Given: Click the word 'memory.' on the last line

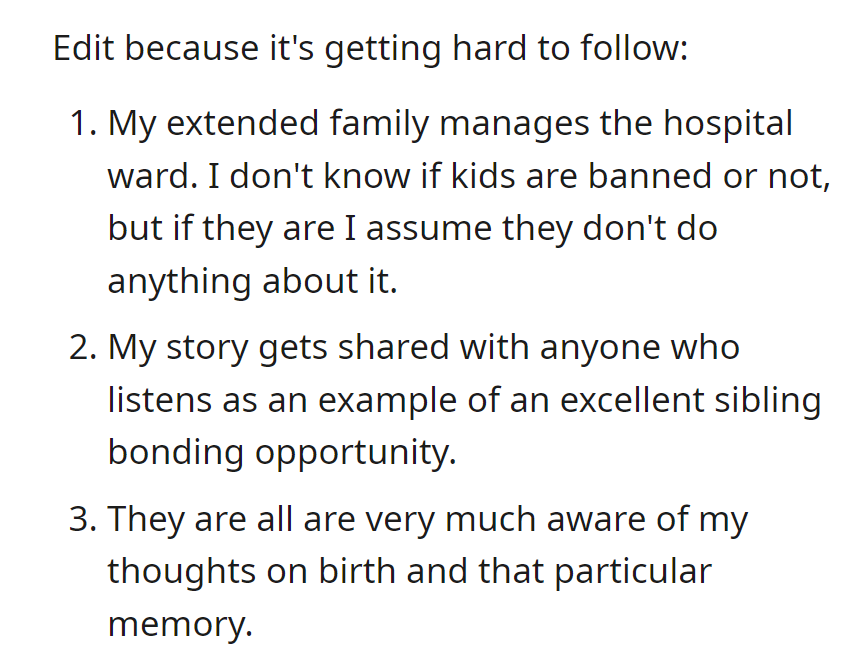Looking at the screenshot, I should [x=180, y=625].
